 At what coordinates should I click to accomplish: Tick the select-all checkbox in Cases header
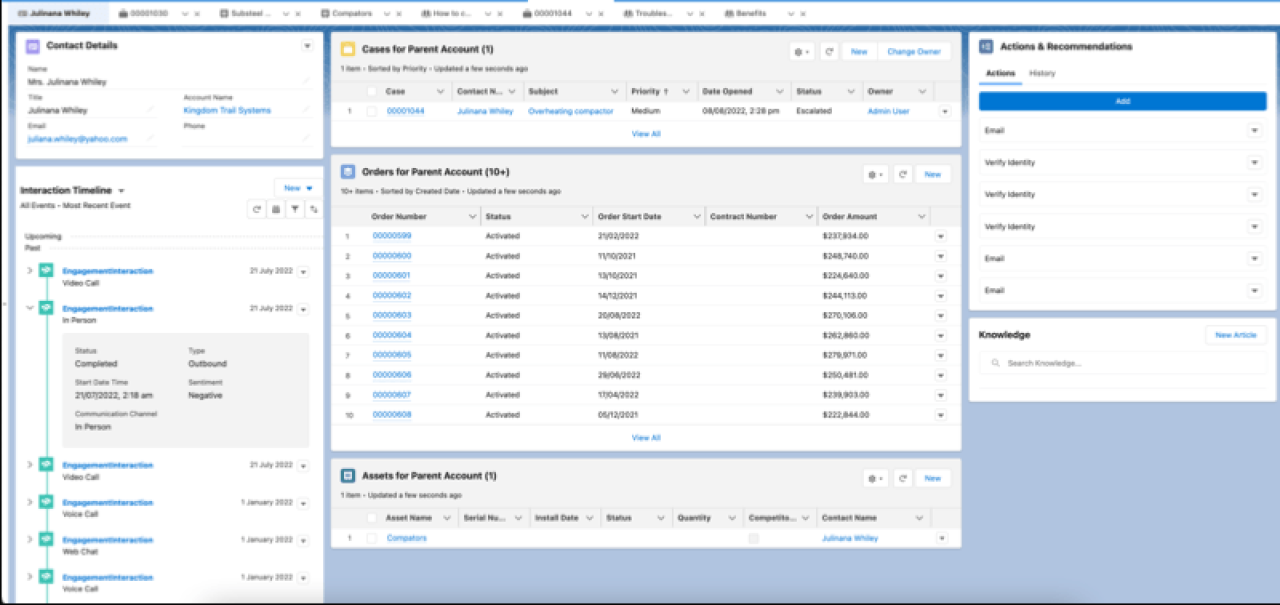click(x=372, y=92)
